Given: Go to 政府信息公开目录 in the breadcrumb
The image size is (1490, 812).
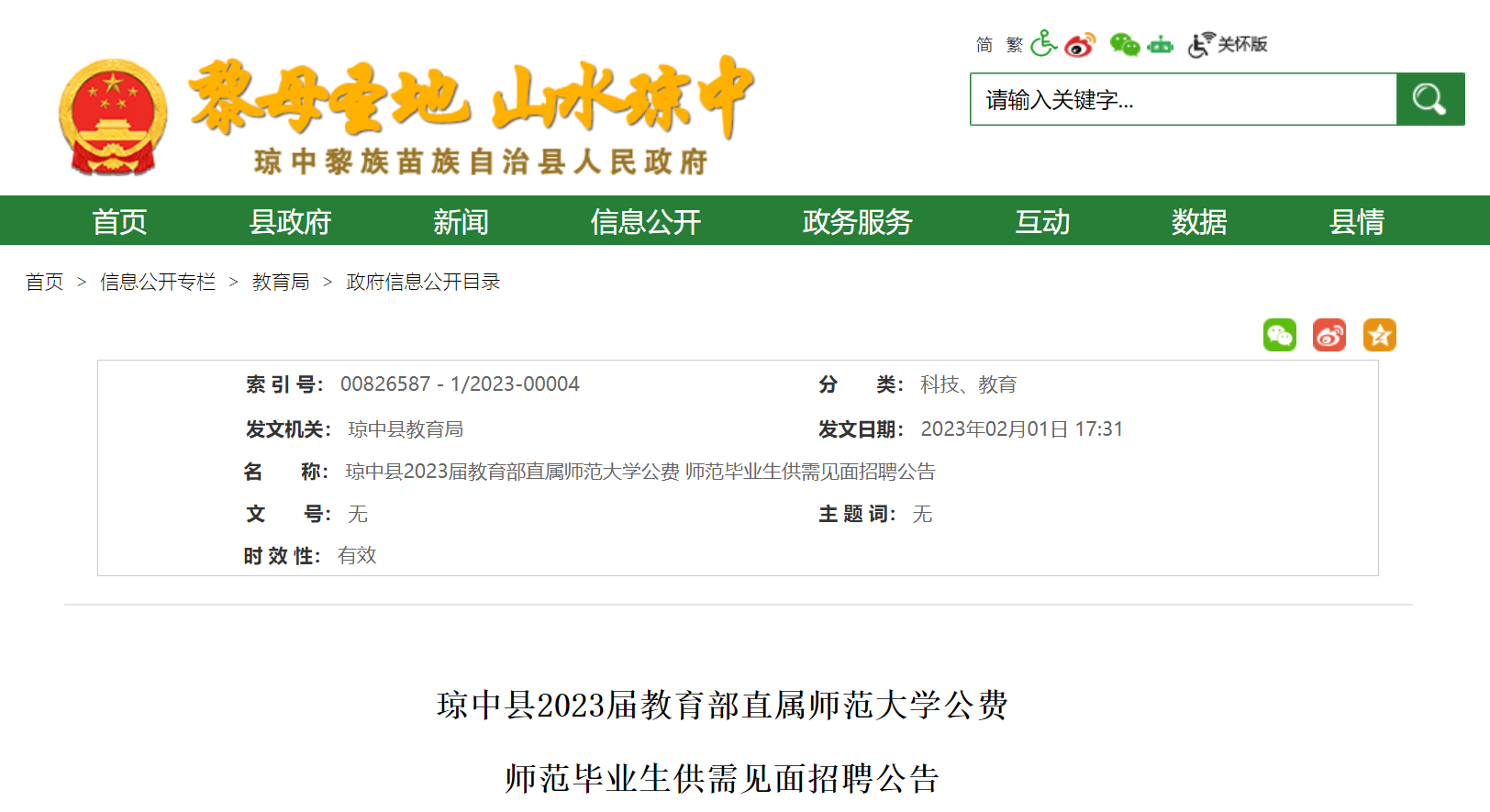Looking at the screenshot, I should (x=423, y=282).
